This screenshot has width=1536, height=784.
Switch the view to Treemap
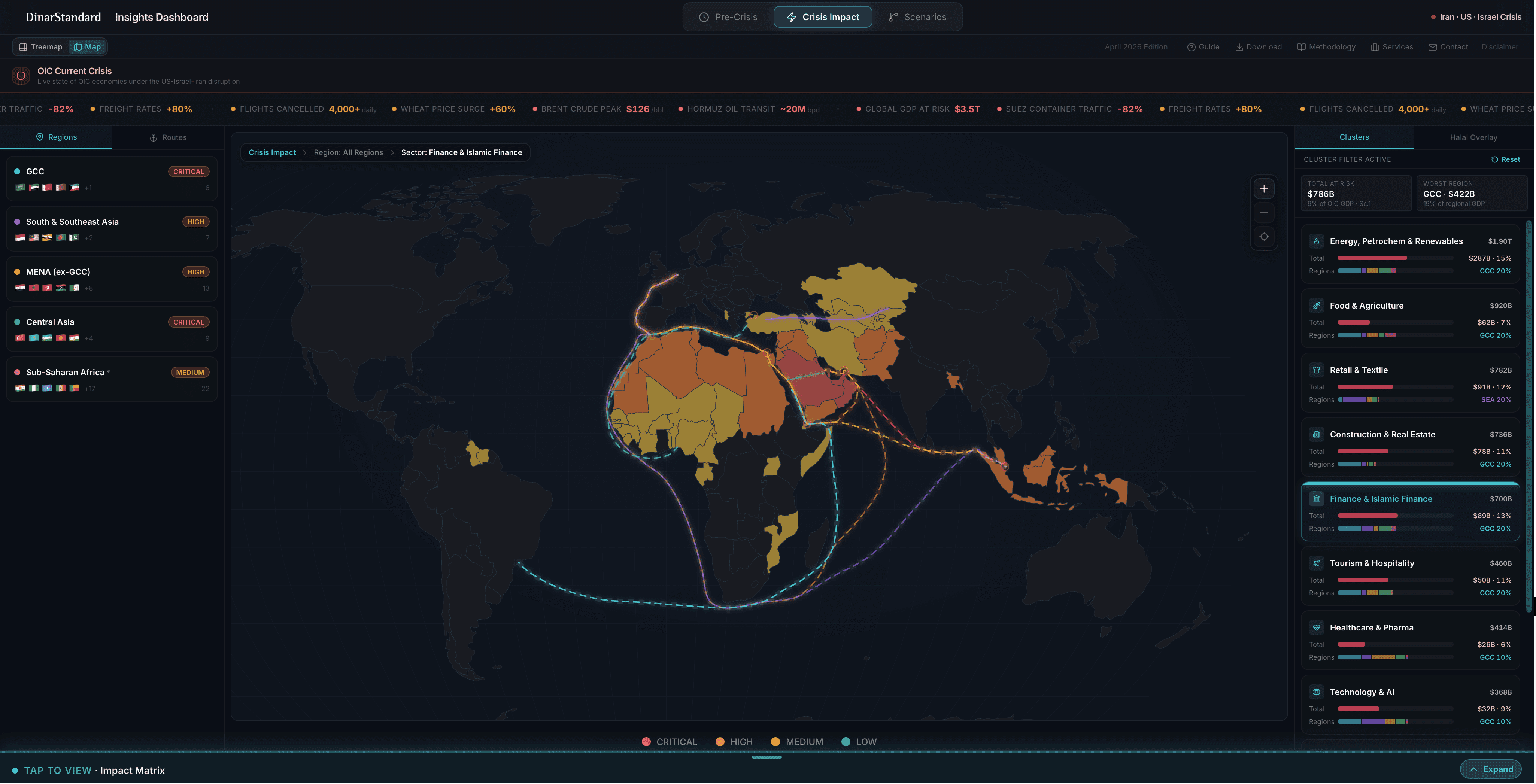(x=40, y=47)
